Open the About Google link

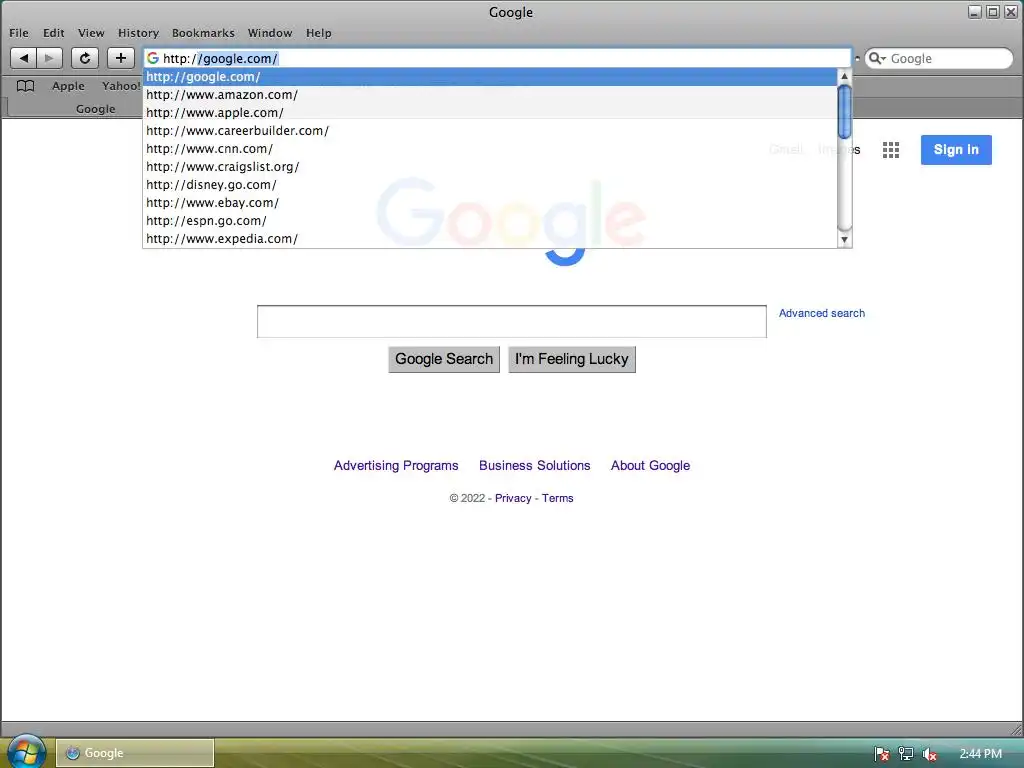pyautogui.click(x=650, y=466)
